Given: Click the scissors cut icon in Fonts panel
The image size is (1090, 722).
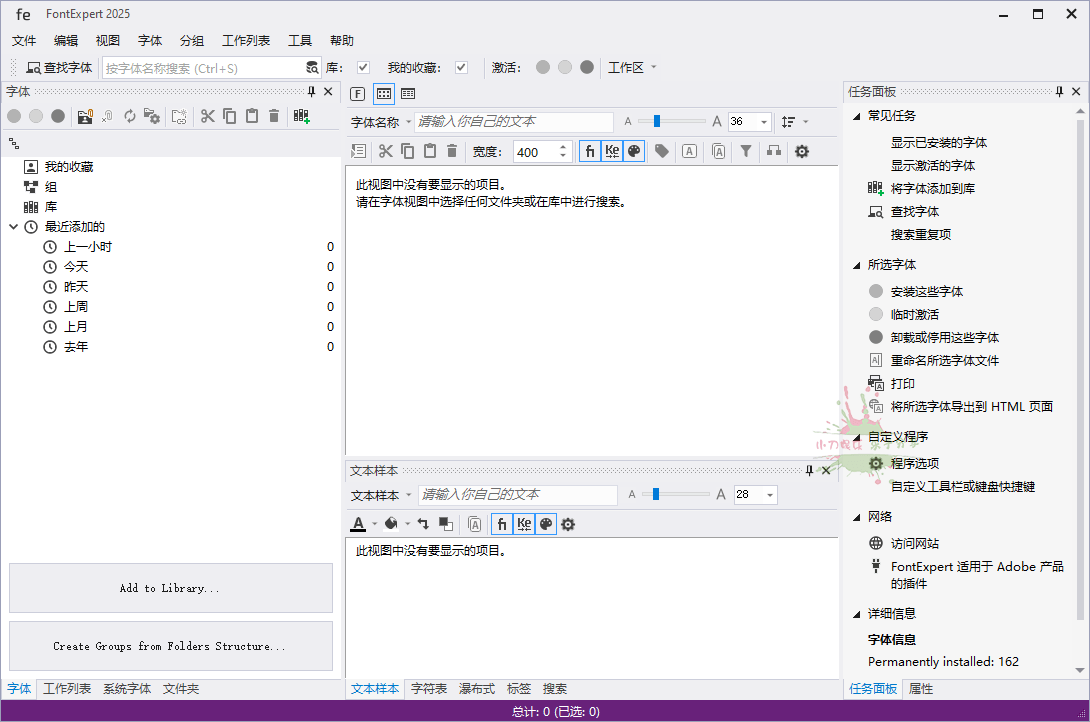Looking at the screenshot, I should 208,116.
